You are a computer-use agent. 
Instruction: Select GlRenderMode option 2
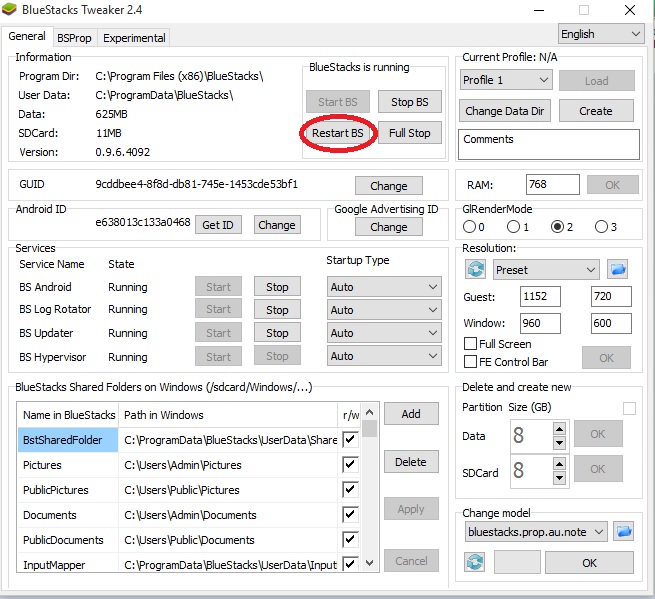pos(557,227)
